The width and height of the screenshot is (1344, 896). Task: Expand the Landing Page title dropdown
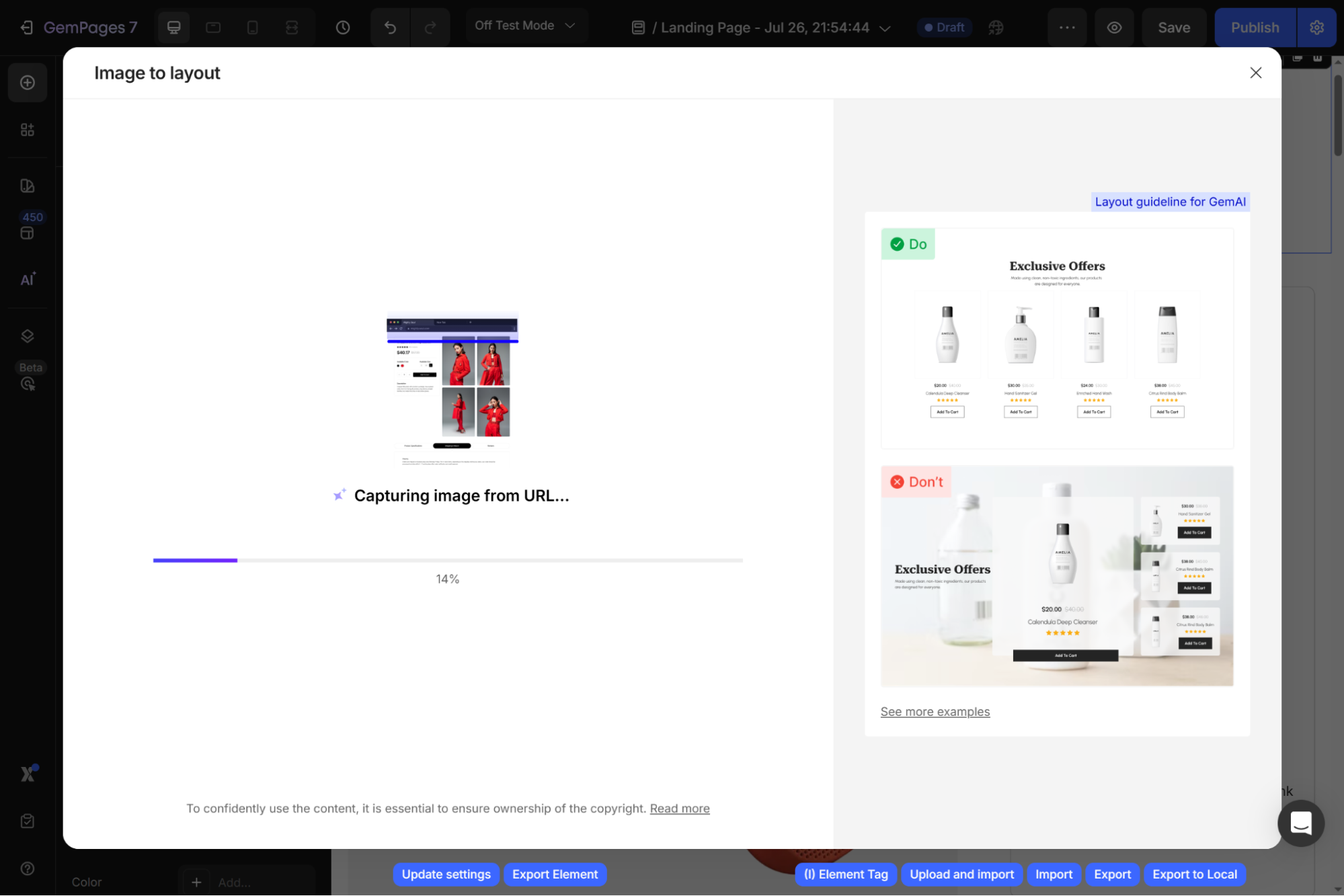885,28
